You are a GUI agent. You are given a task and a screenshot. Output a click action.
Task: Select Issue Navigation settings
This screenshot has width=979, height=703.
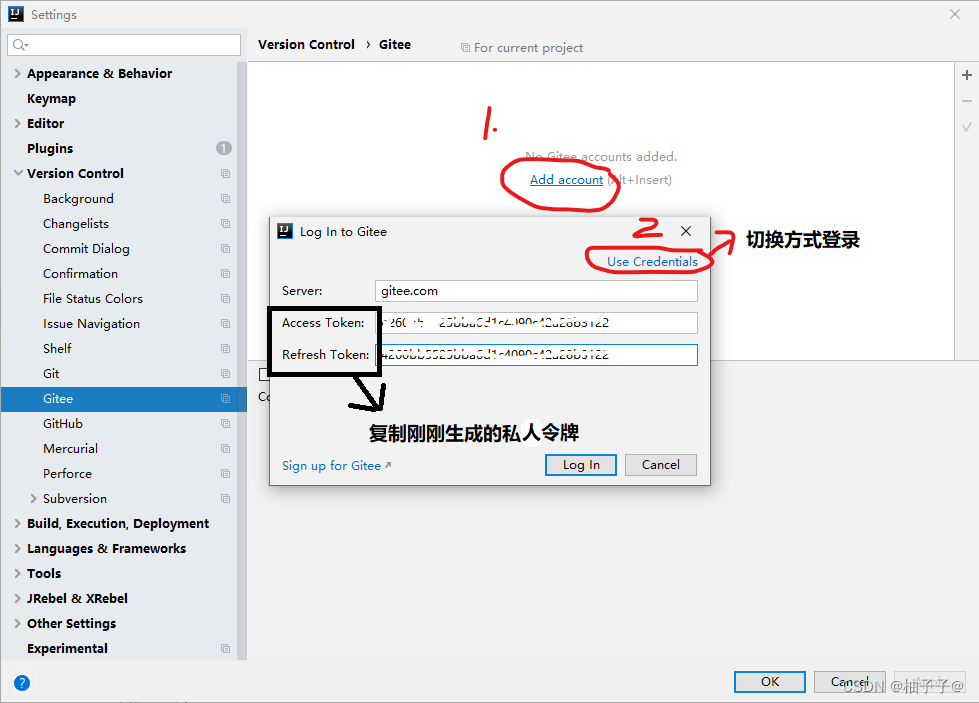tap(91, 323)
